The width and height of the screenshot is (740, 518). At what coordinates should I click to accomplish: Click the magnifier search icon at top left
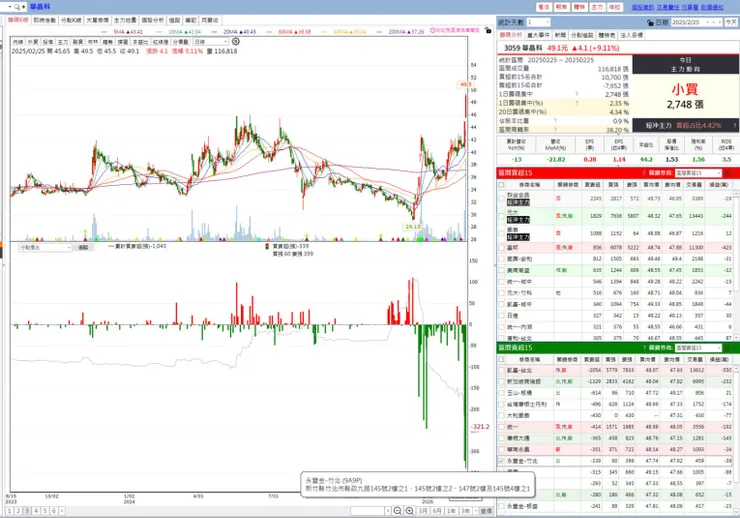tap(17, 7)
